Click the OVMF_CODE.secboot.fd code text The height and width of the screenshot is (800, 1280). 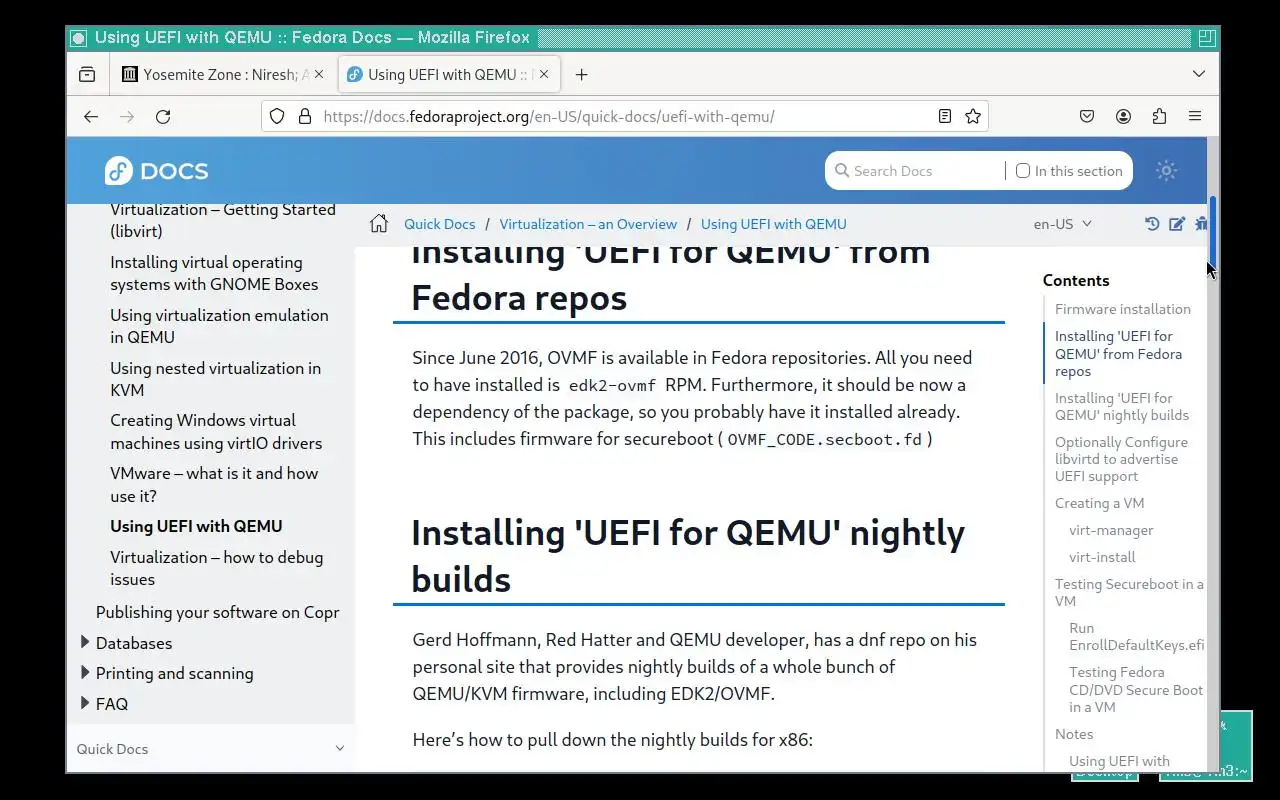pos(825,440)
